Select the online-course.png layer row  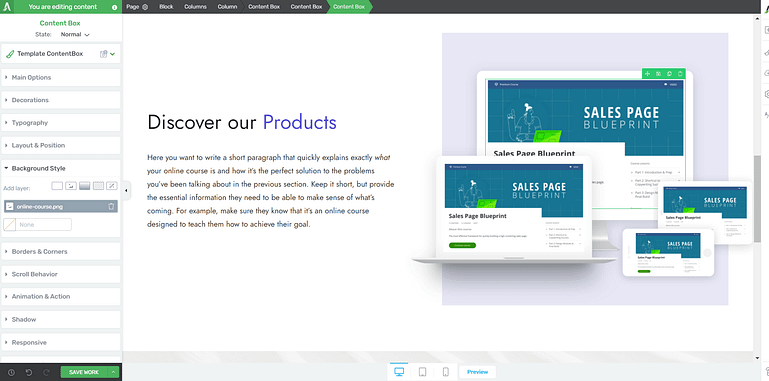(61, 206)
